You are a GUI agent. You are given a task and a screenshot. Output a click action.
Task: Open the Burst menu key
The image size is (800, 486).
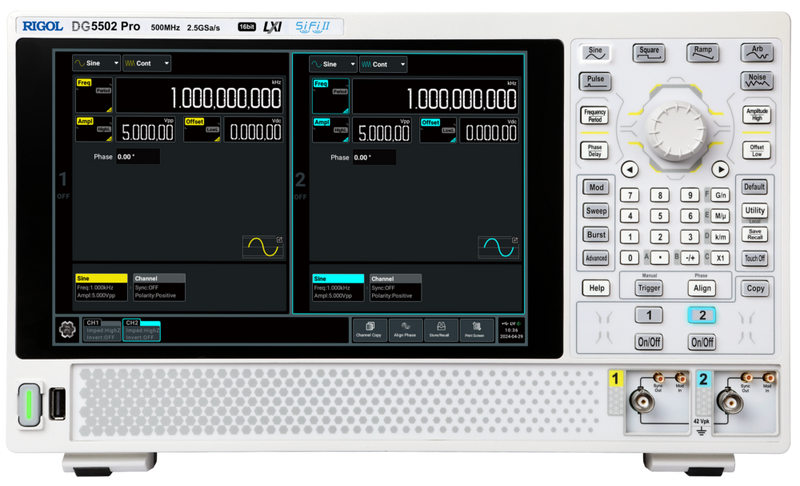pyautogui.click(x=596, y=235)
